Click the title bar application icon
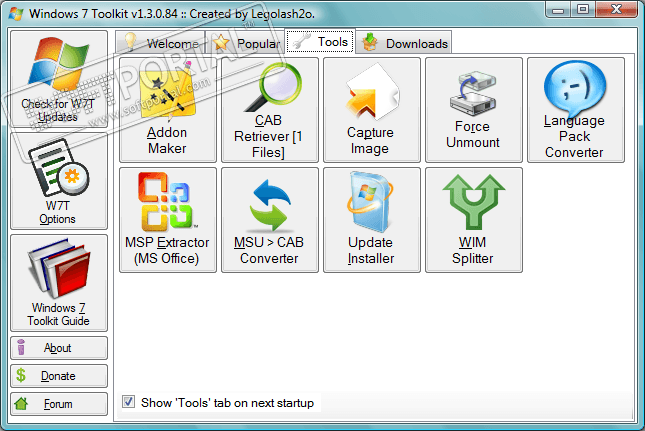The width and height of the screenshot is (645, 431). click(16, 14)
